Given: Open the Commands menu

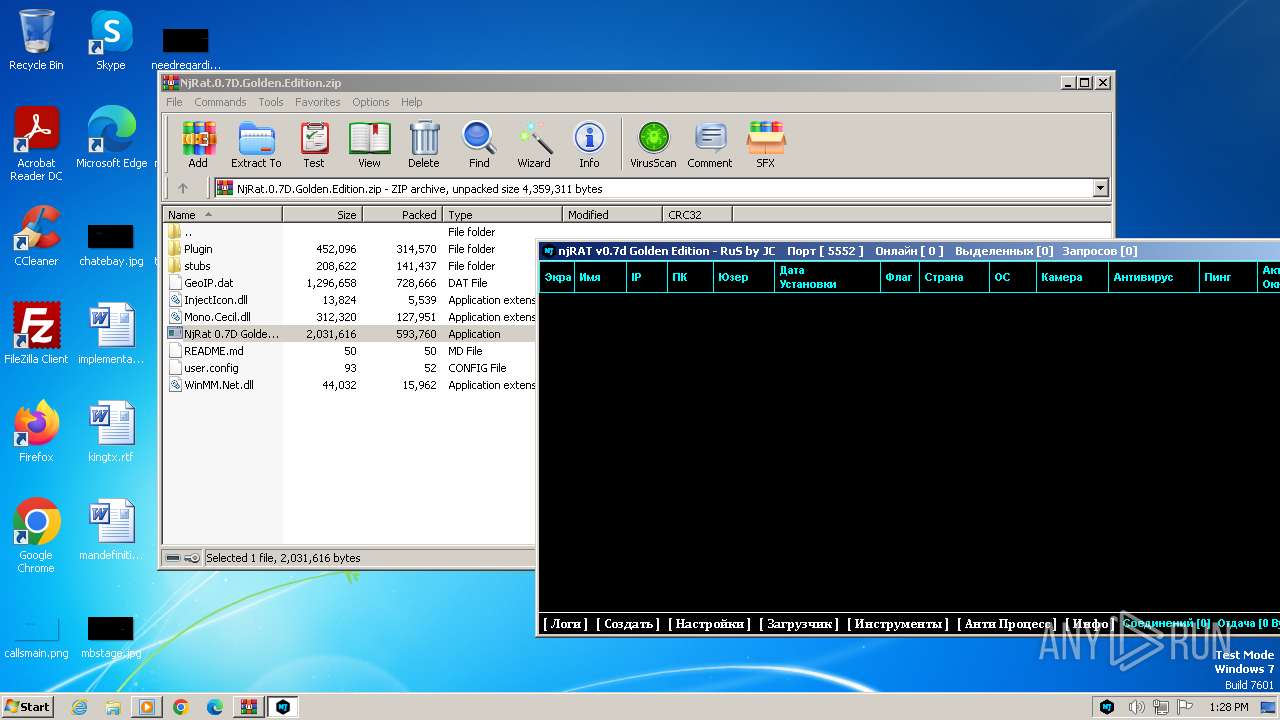Looking at the screenshot, I should [x=220, y=102].
